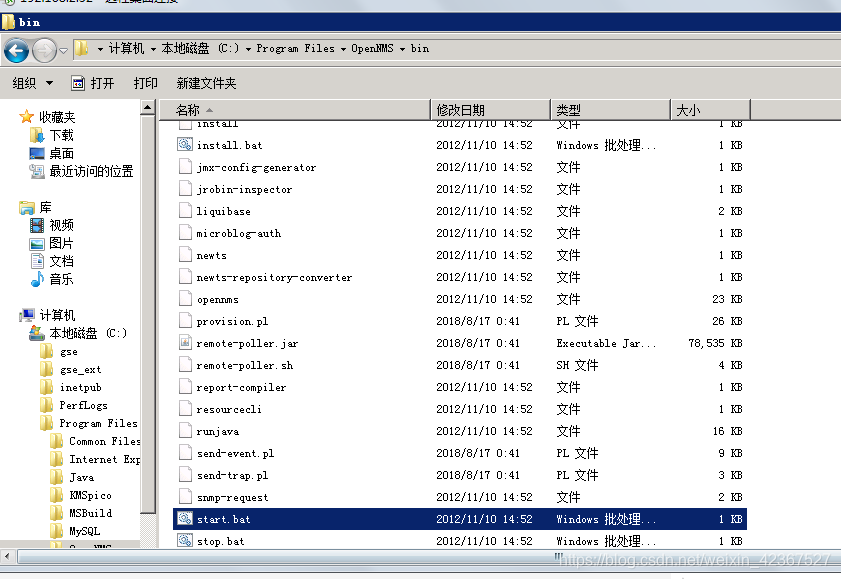
Task: Select the opennms file icon
Action: [x=185, y=299]
